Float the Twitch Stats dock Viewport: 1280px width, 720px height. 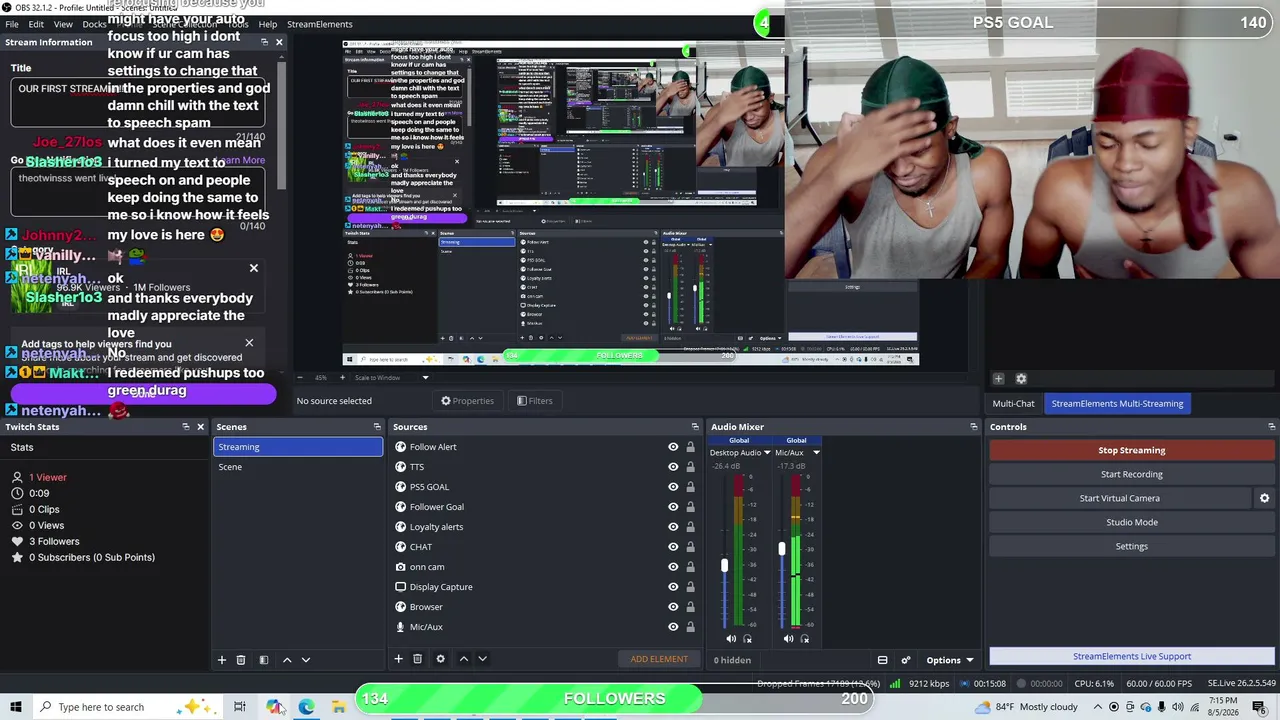tap(186, 427)
